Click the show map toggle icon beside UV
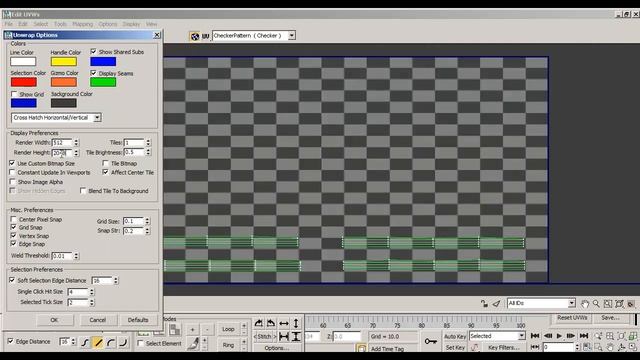The image size is (640, 360). [195, 36]
